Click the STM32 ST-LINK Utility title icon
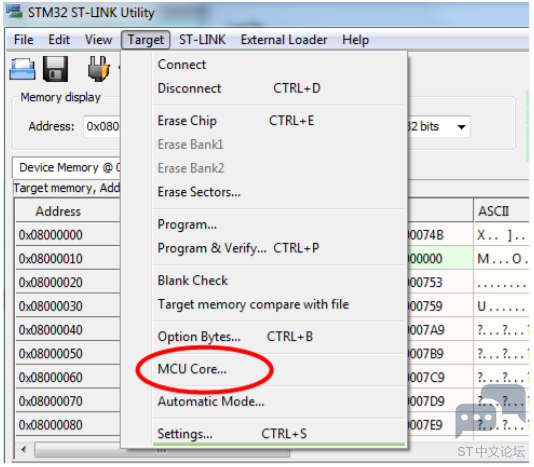The image size is (534, 467). pyautogui.click(x=14, y=12)
